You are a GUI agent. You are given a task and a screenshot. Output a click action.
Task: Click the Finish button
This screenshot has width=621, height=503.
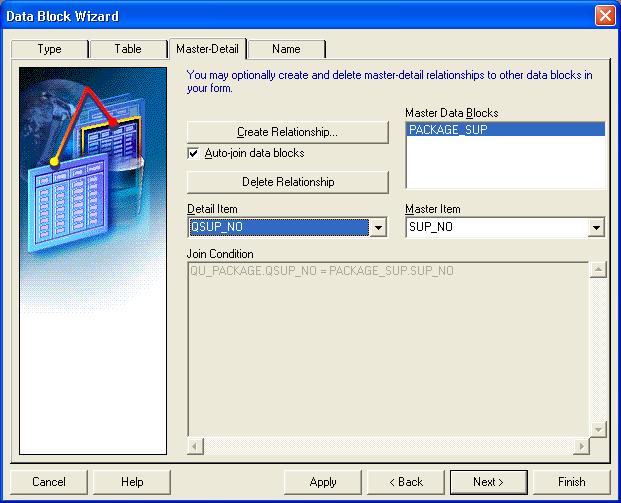[571, 482]
